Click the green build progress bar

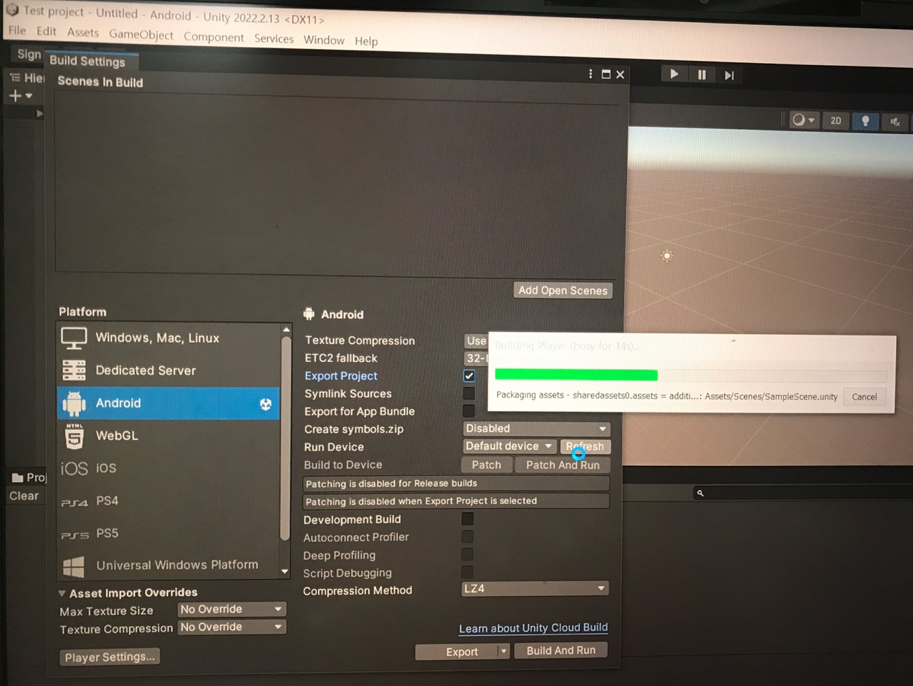[x=576, y=374]
